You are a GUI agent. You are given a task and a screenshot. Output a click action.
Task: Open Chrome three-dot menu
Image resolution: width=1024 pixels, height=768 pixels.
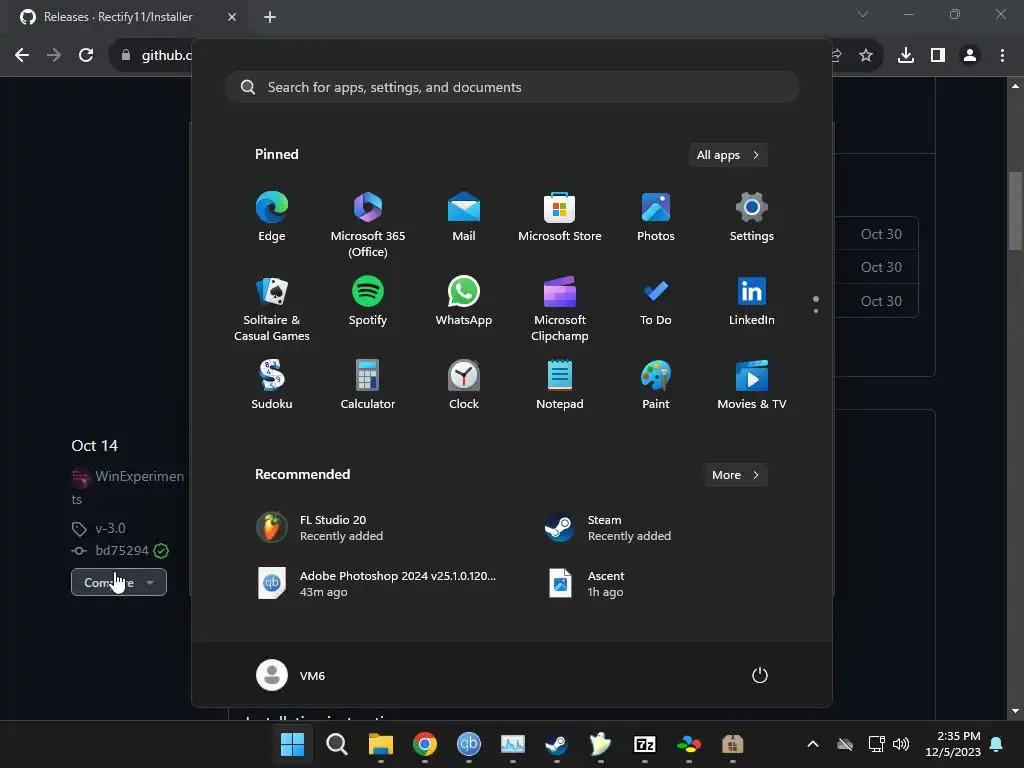coord(1002,55)
